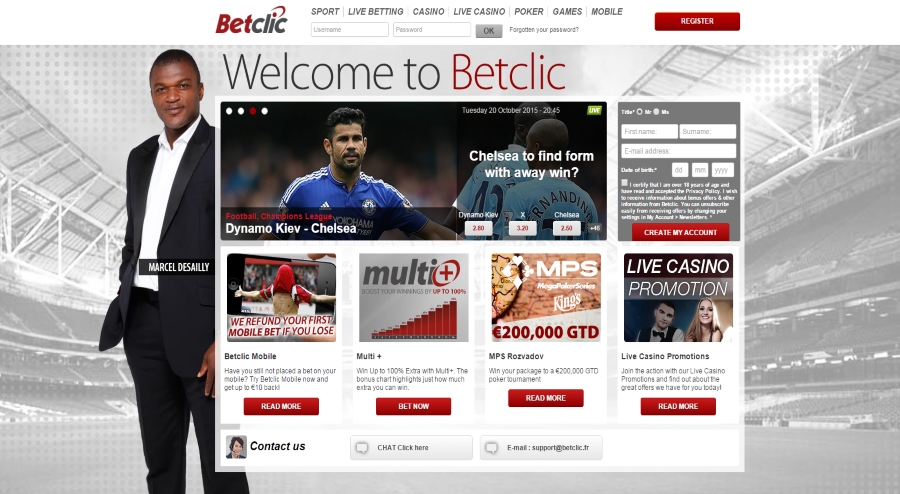Select the Mr title radio button
The image size is (900, 494).
tap(639, 112)
